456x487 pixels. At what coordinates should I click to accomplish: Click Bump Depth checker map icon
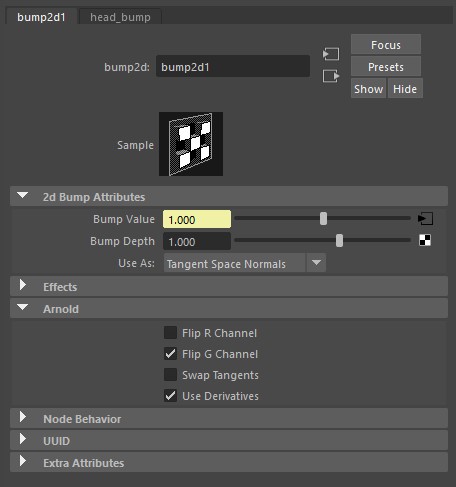[425, 240]
